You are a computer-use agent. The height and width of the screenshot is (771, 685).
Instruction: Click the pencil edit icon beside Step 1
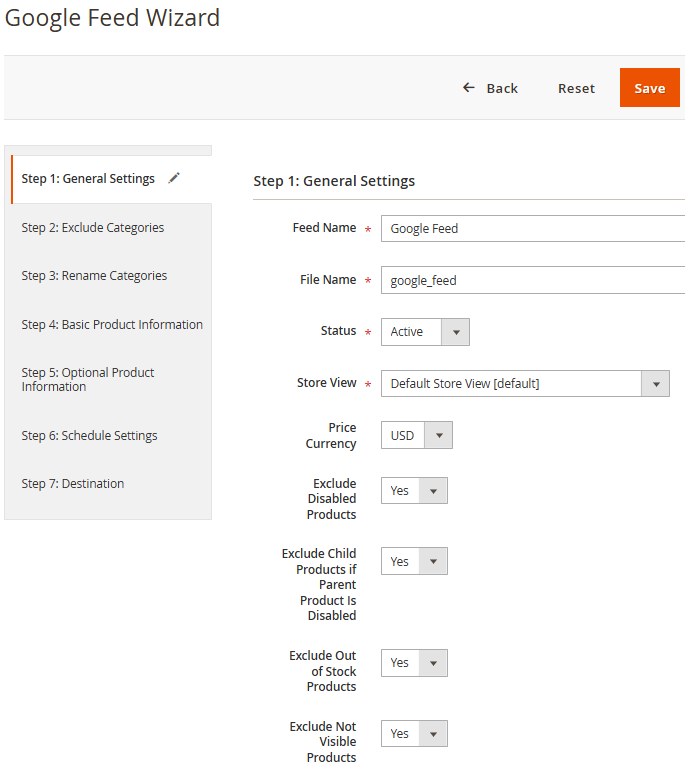(x=174, y=178)
